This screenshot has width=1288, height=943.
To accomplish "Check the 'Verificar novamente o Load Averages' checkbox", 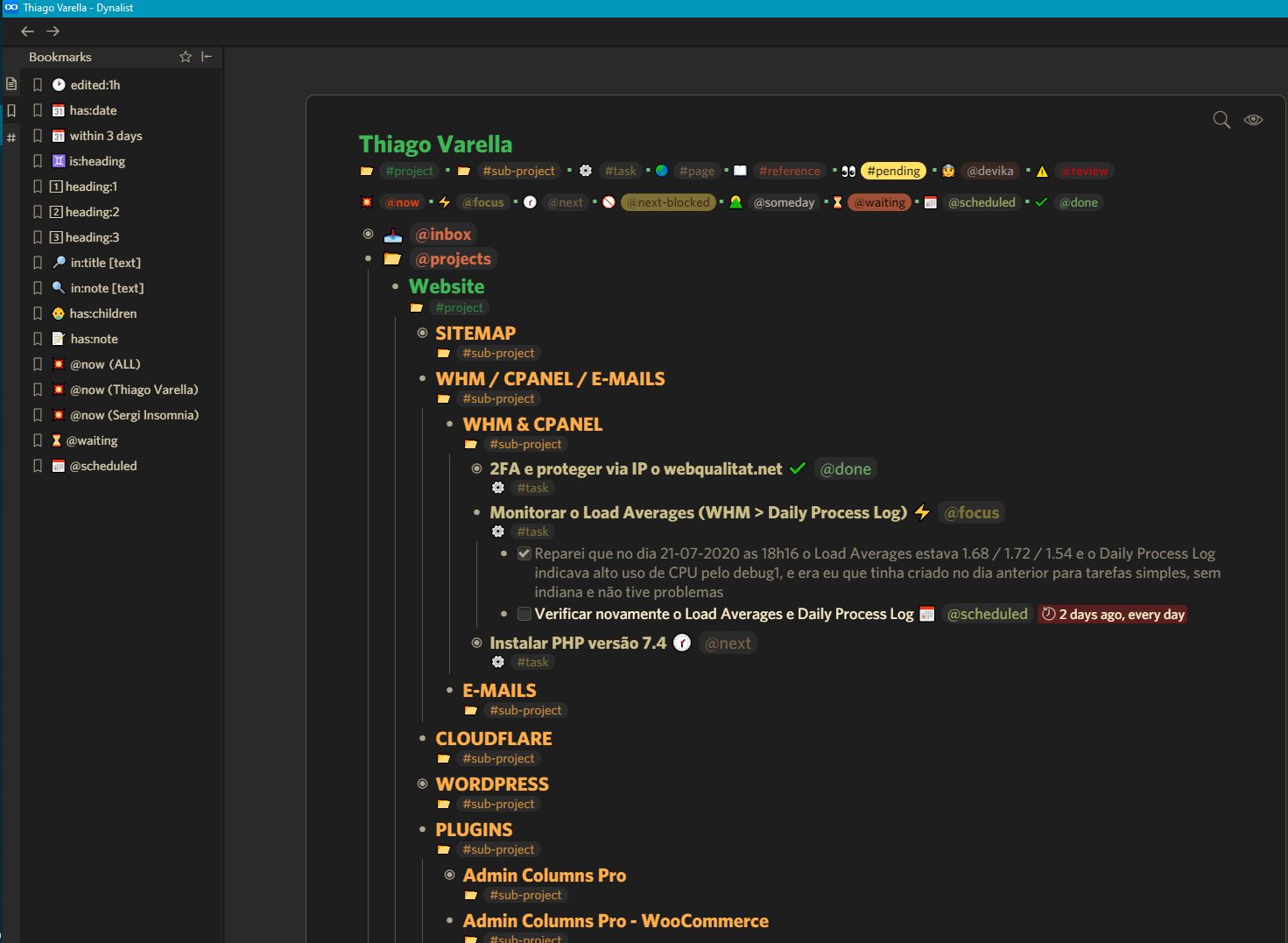I will tap(524, 614).
